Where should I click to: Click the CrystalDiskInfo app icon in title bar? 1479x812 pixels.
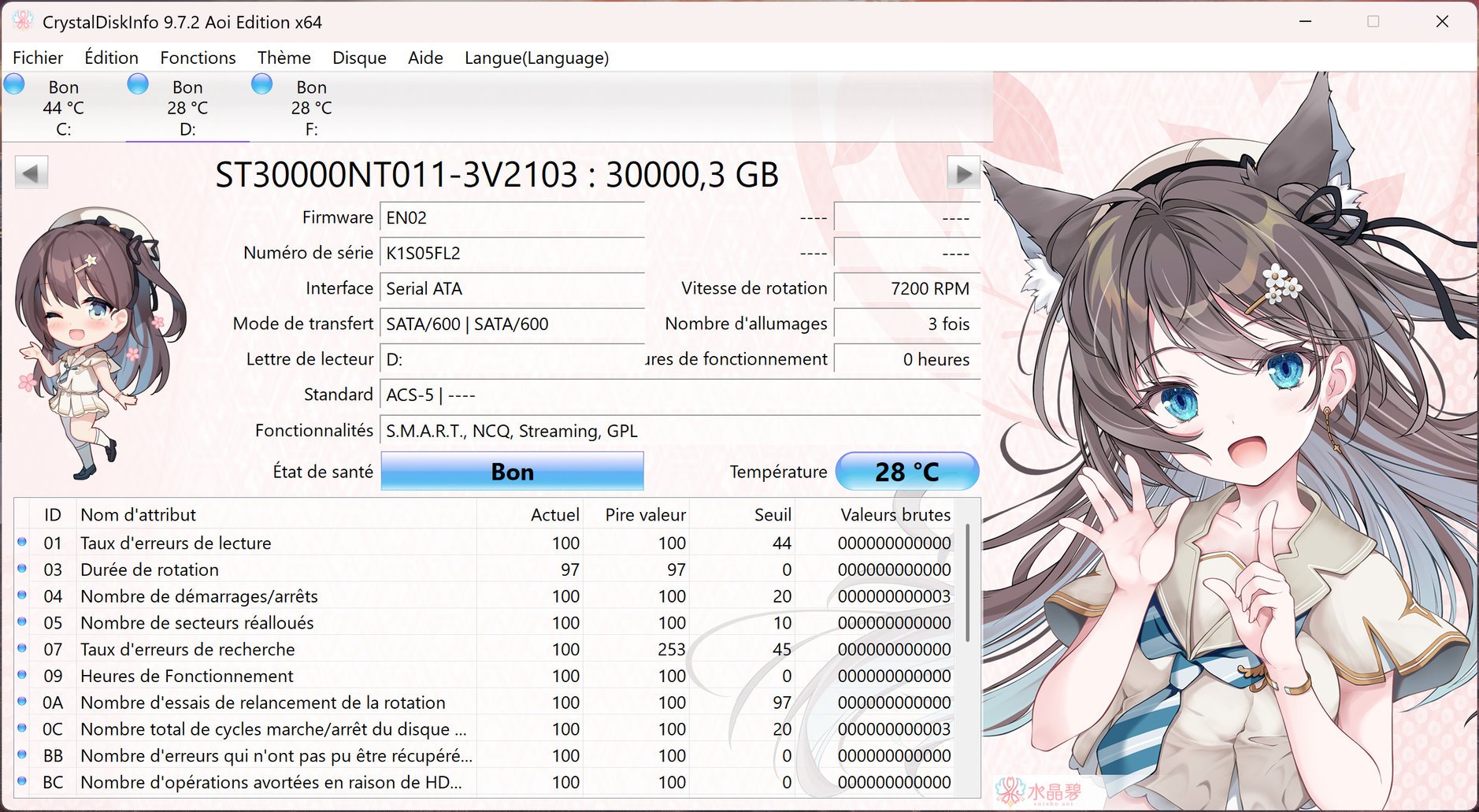[23, 21]
